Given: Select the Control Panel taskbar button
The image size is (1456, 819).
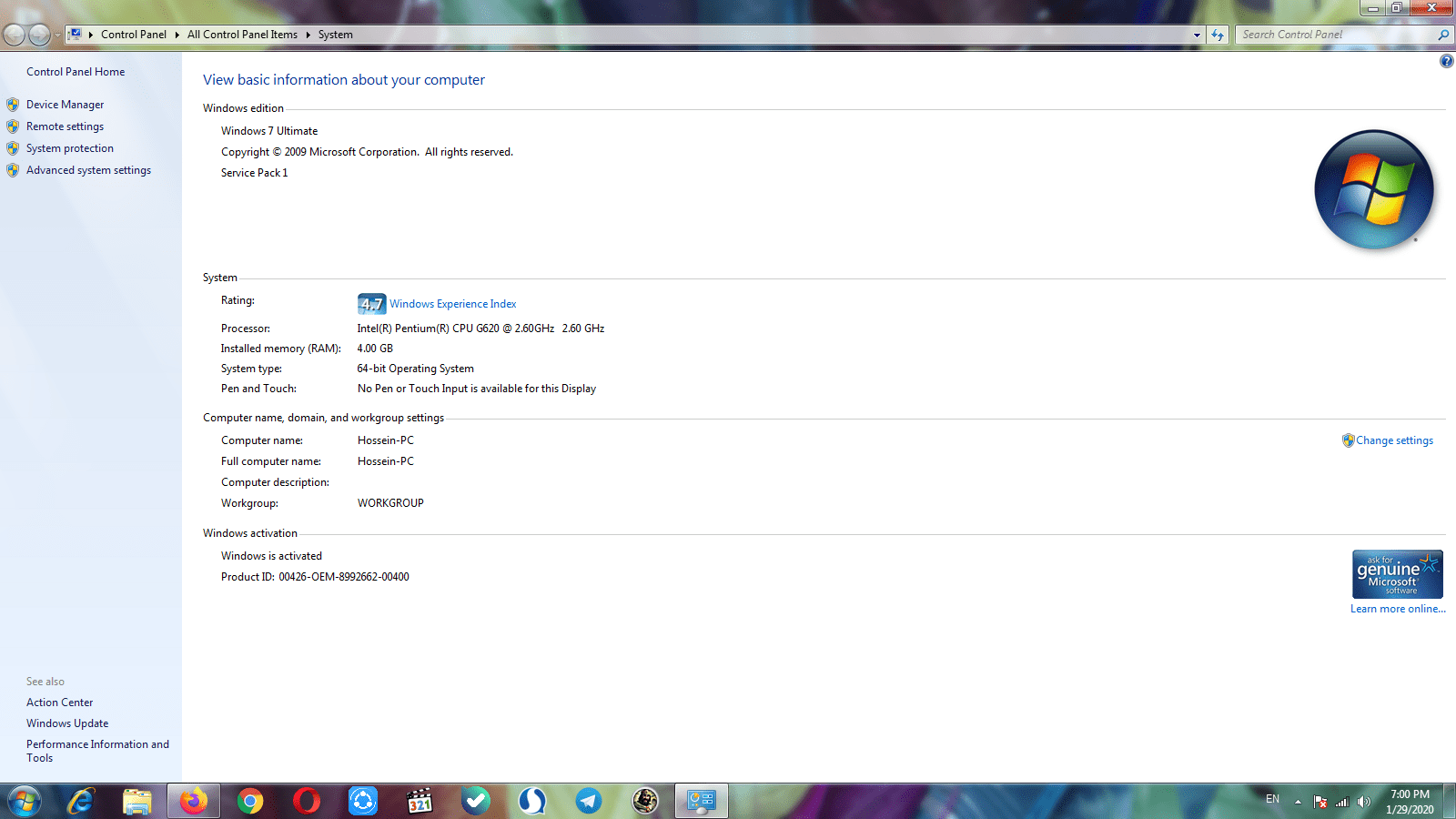Looking at the screenshot, I should coord(702,802).
